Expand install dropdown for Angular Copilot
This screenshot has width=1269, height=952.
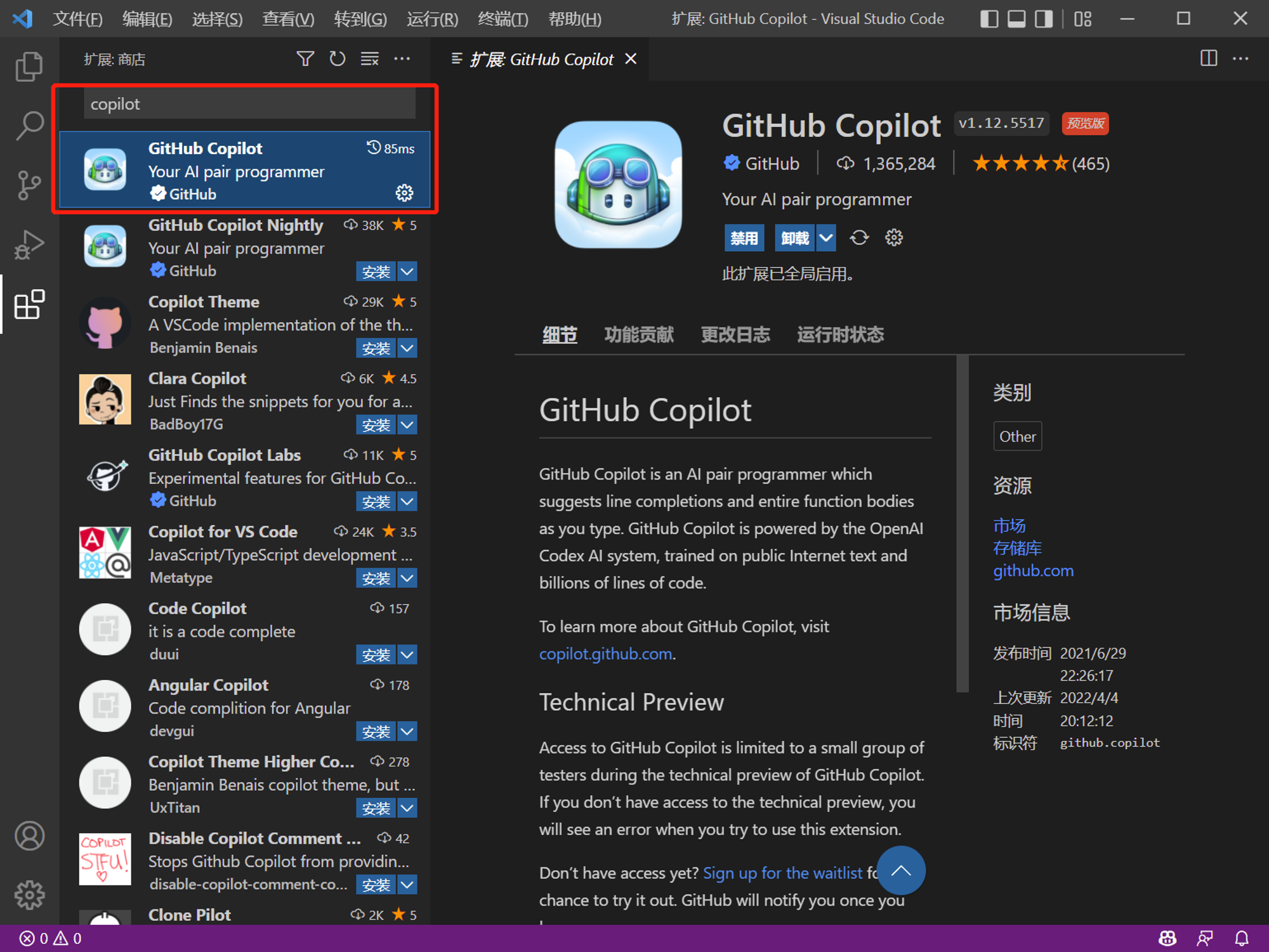click(x=407, y=731)
